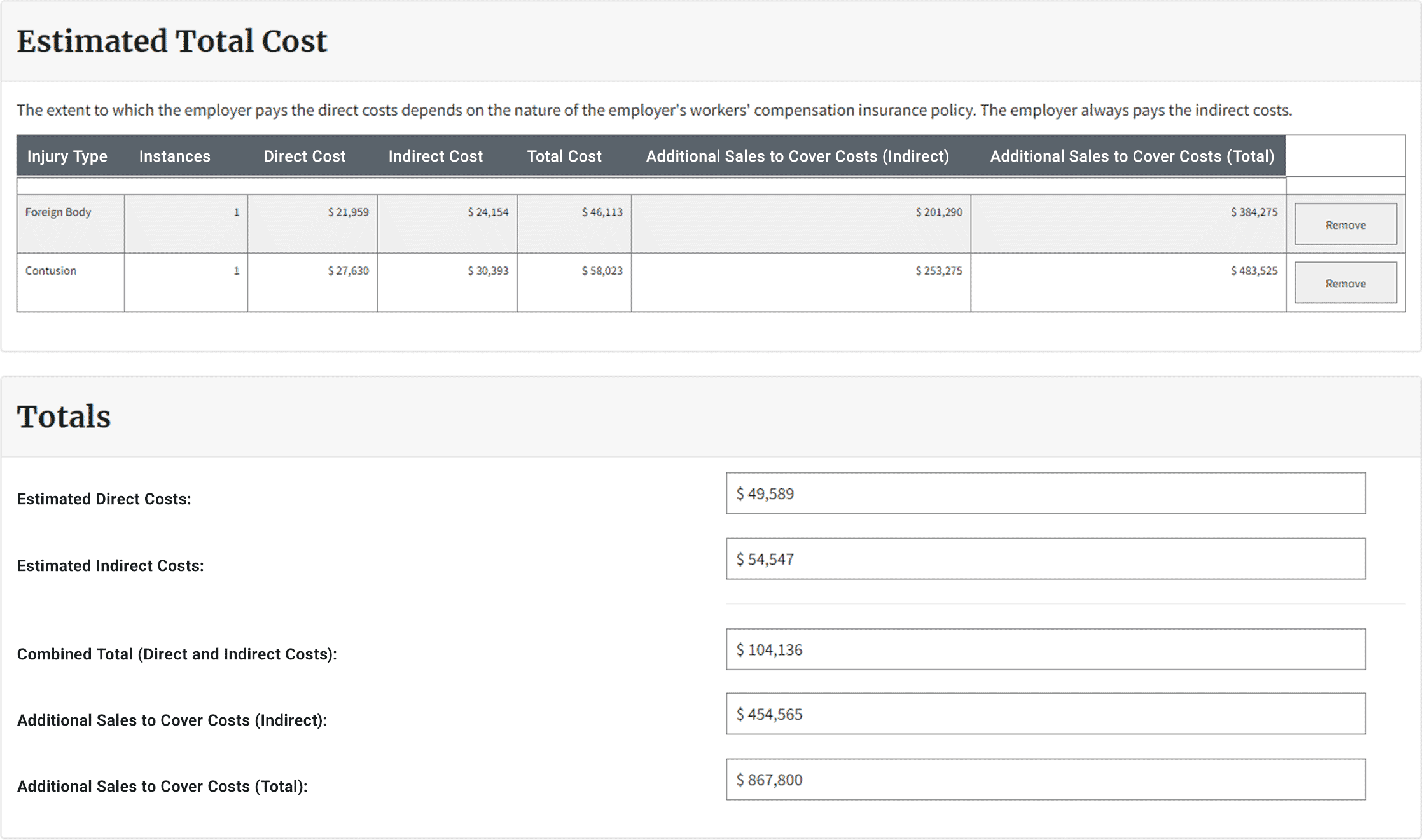The width and height of the screenshot is (1423, 840).
Task: Click the Foreign Body instances cell
Action: (x=186, y=224)
